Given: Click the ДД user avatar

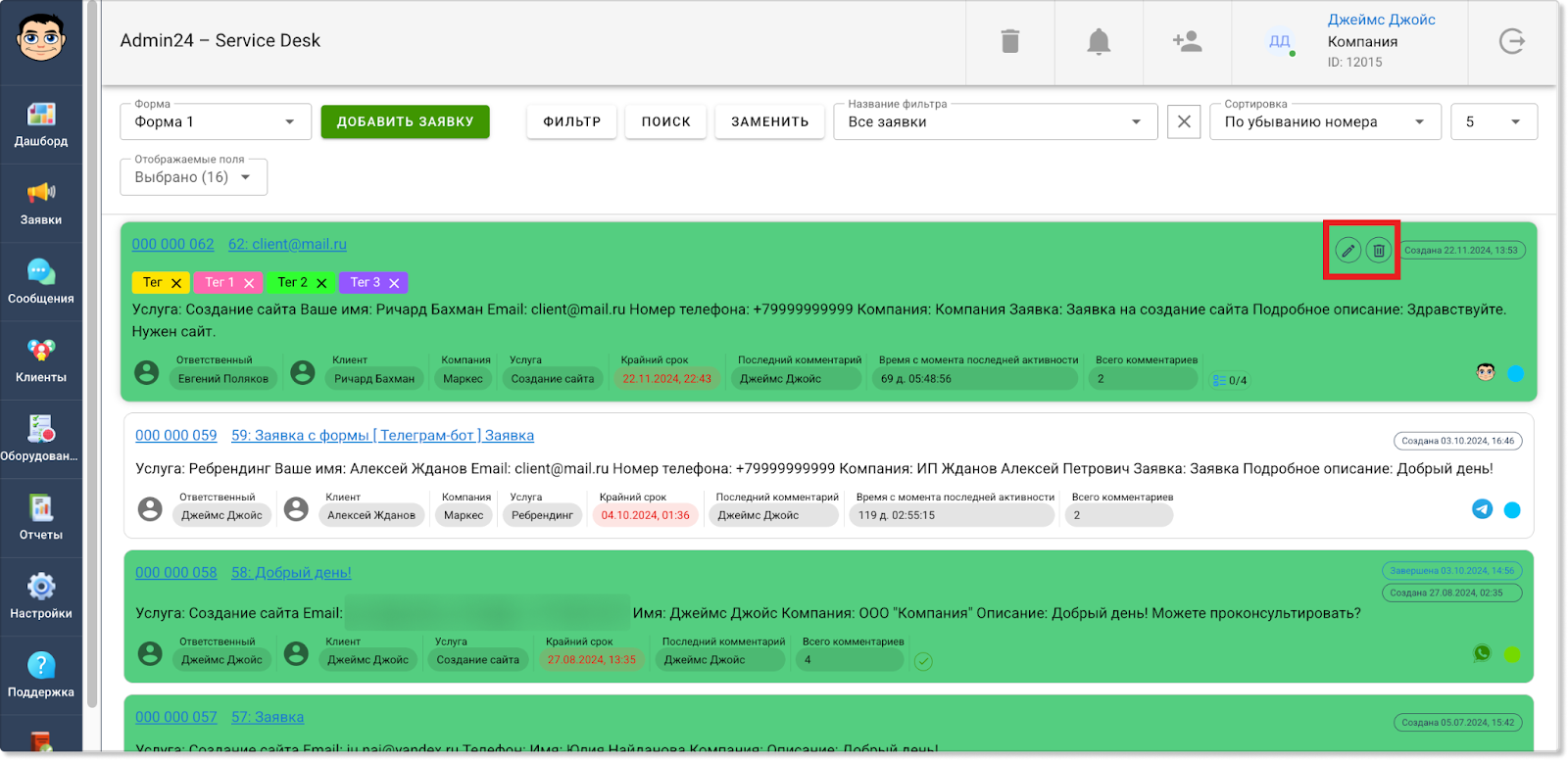Looking at the screenshot, I should point(1280,41).
